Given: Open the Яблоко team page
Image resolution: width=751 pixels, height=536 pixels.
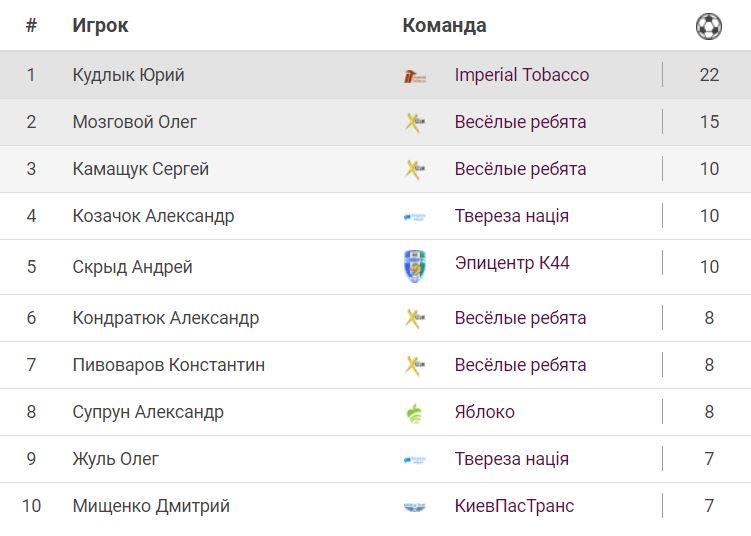Looking at the screenshot, I should [x=484, y=412].
